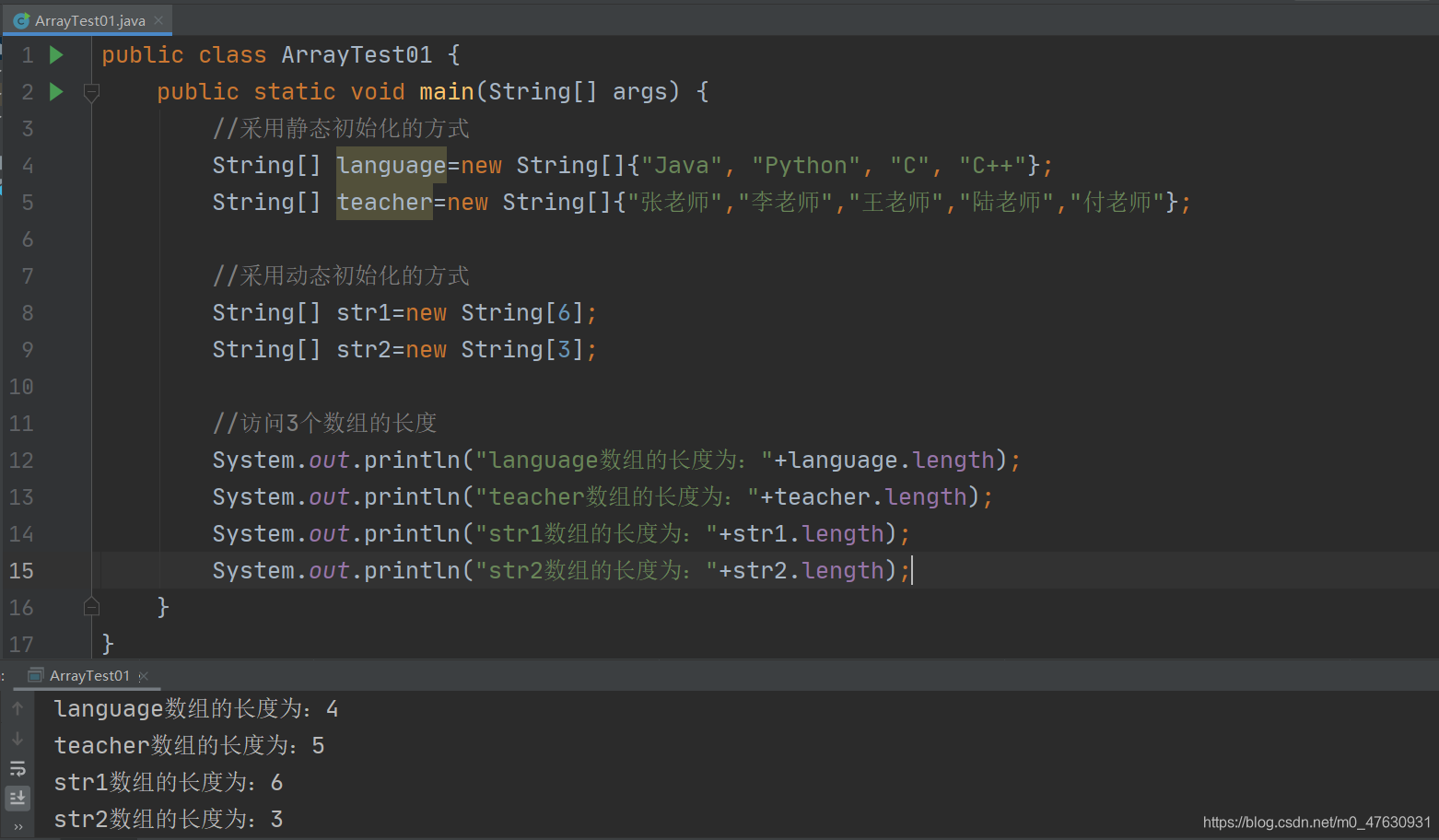Close the ArrayTest01.java editor tab
1439x840 pixels.
pyautogui.click(x=158, y=20)
